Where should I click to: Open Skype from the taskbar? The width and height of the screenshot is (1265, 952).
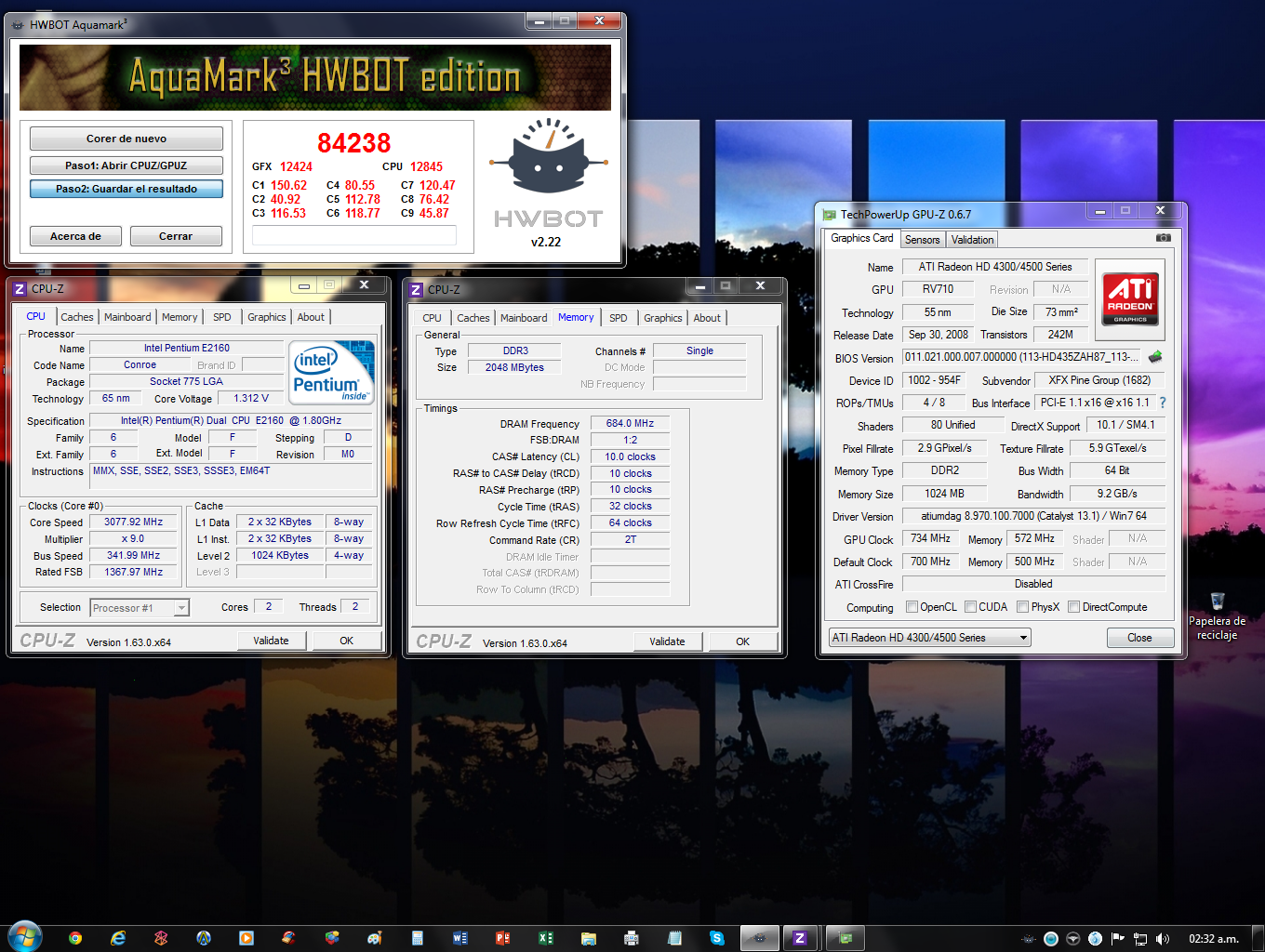coord(717,938)
